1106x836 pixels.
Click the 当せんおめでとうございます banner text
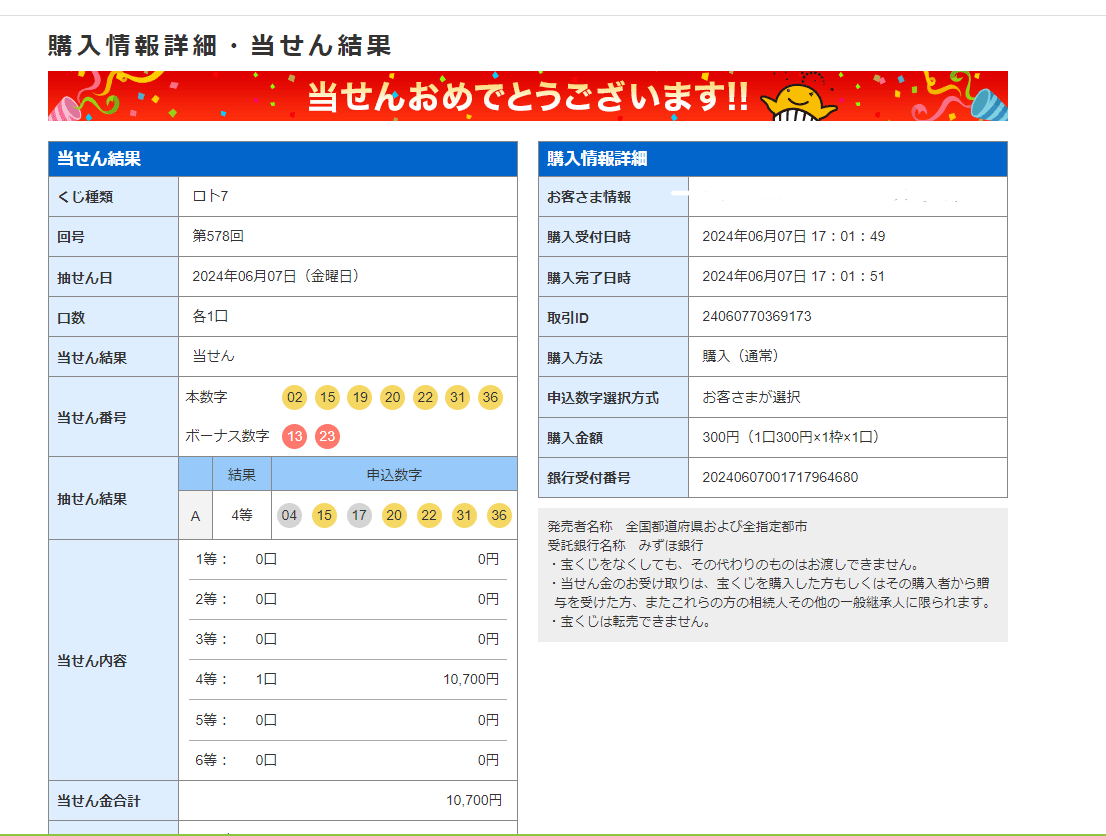[527, 97]
